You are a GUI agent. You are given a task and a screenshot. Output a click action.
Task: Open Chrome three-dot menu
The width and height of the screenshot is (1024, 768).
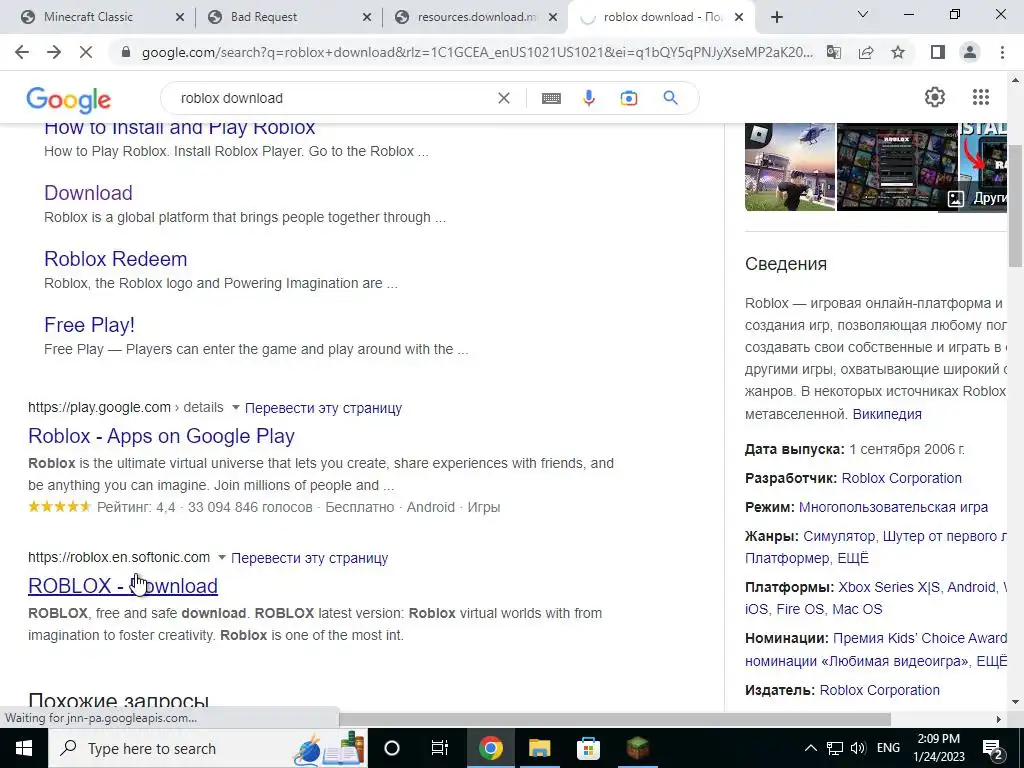coord(1002,52)
